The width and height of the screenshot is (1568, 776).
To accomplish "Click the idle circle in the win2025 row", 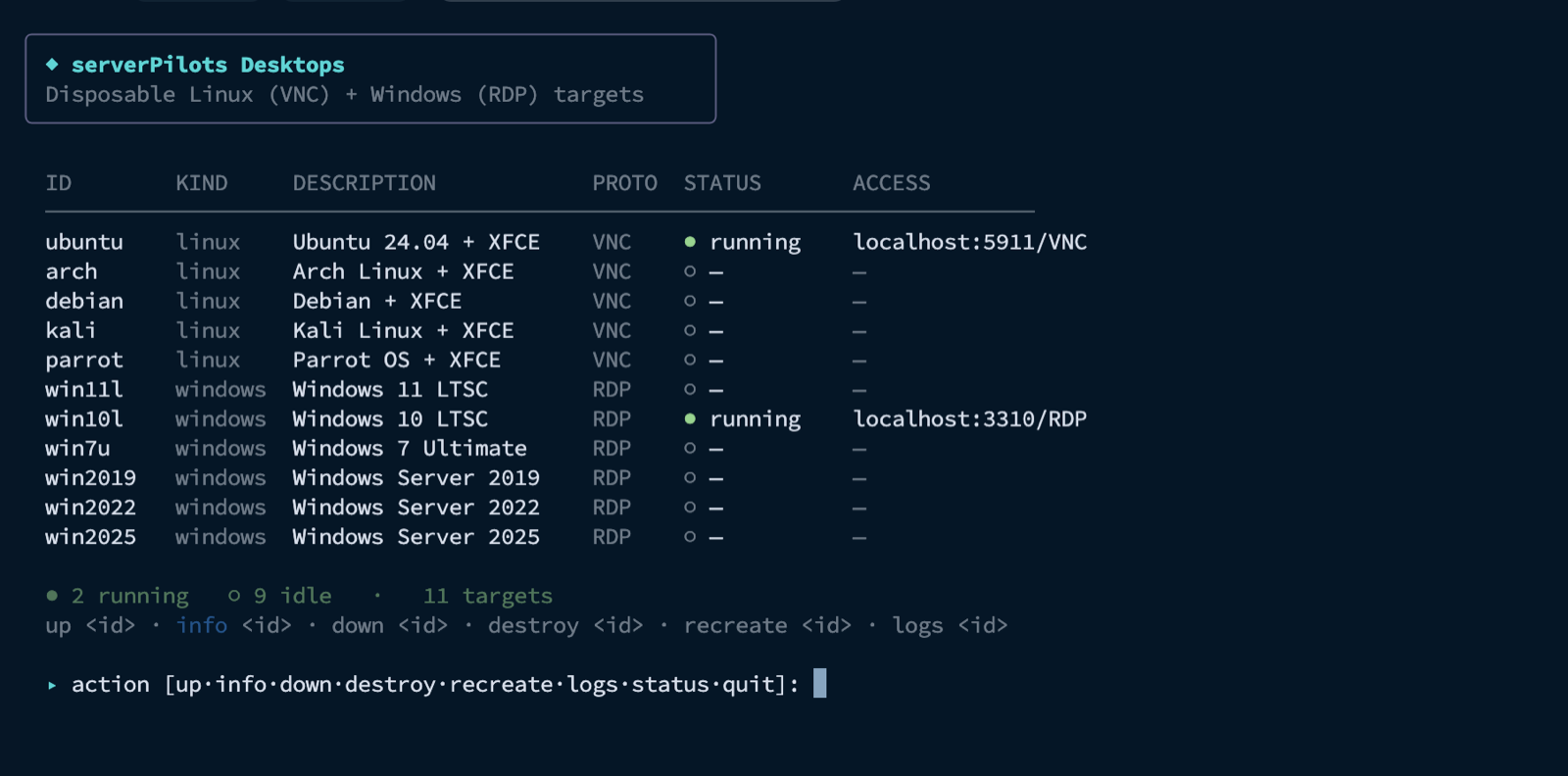I will click(690, 537).
